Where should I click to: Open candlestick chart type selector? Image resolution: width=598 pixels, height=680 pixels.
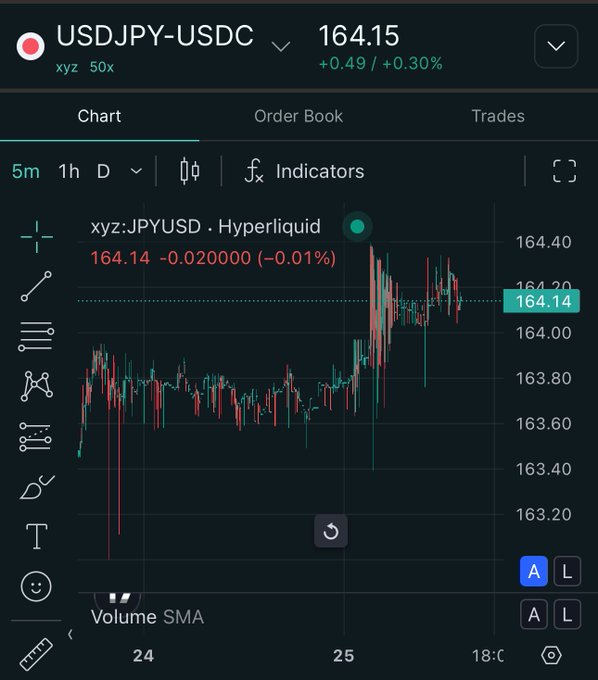click(190, 171)
